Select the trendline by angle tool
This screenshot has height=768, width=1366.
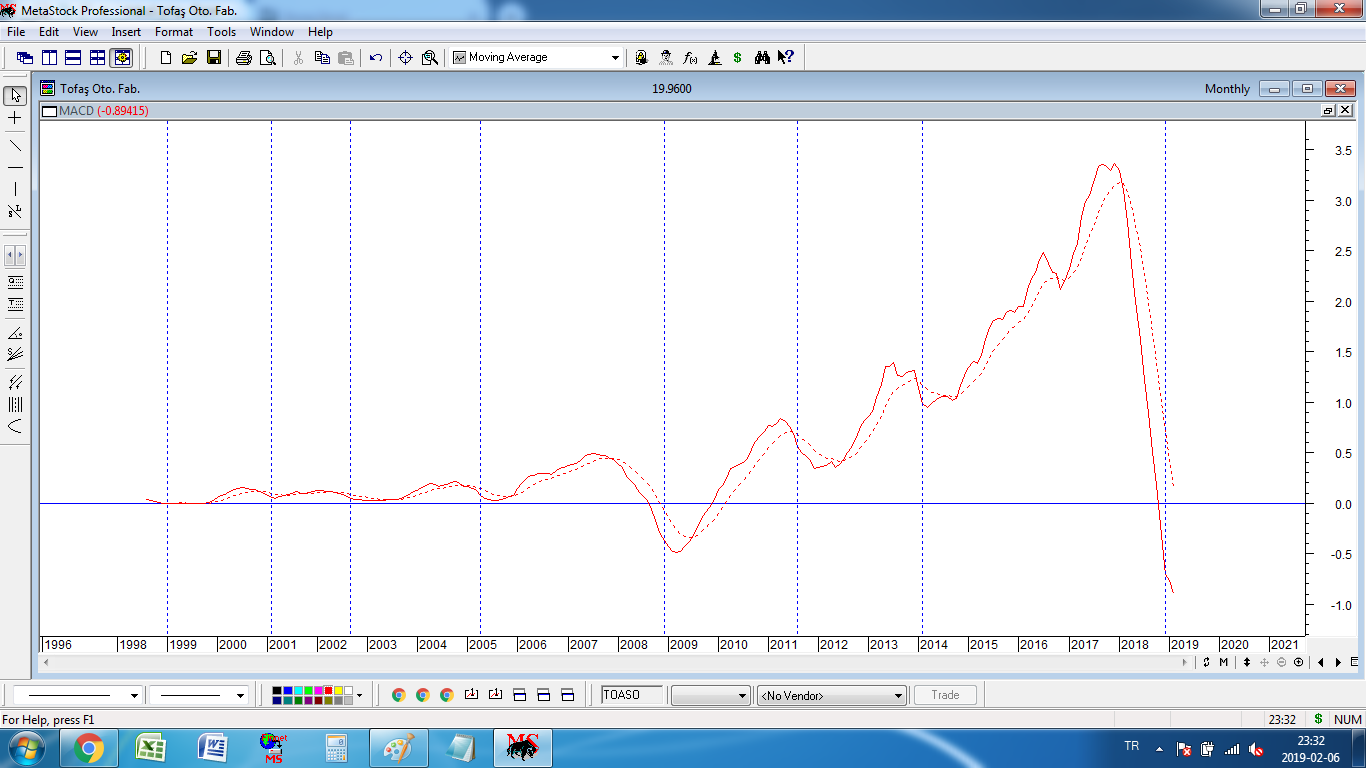click(x=15, y=332)
